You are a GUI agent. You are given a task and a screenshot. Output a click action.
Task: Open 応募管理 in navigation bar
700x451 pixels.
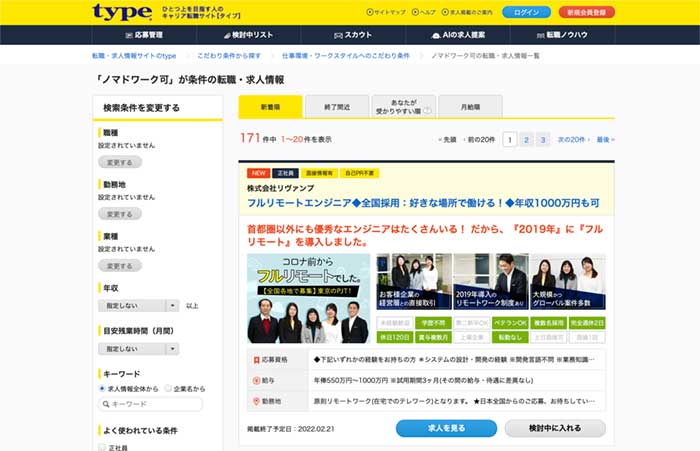click(x=144, y=35)
